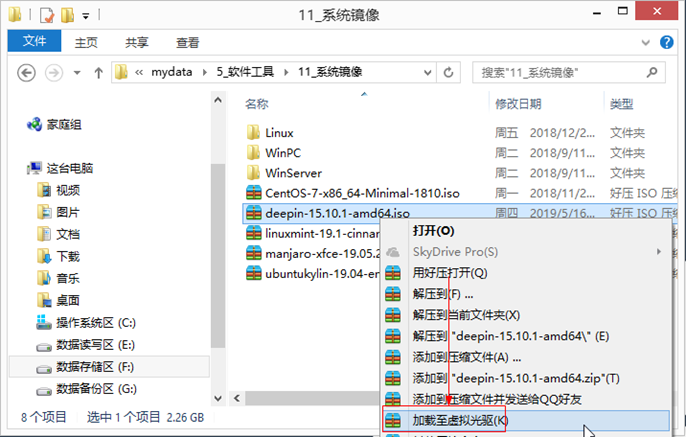The height and width of the screenshot is (437, 686).
Task: Select 用好压打开(Q) menu entry
Action: 450,272
